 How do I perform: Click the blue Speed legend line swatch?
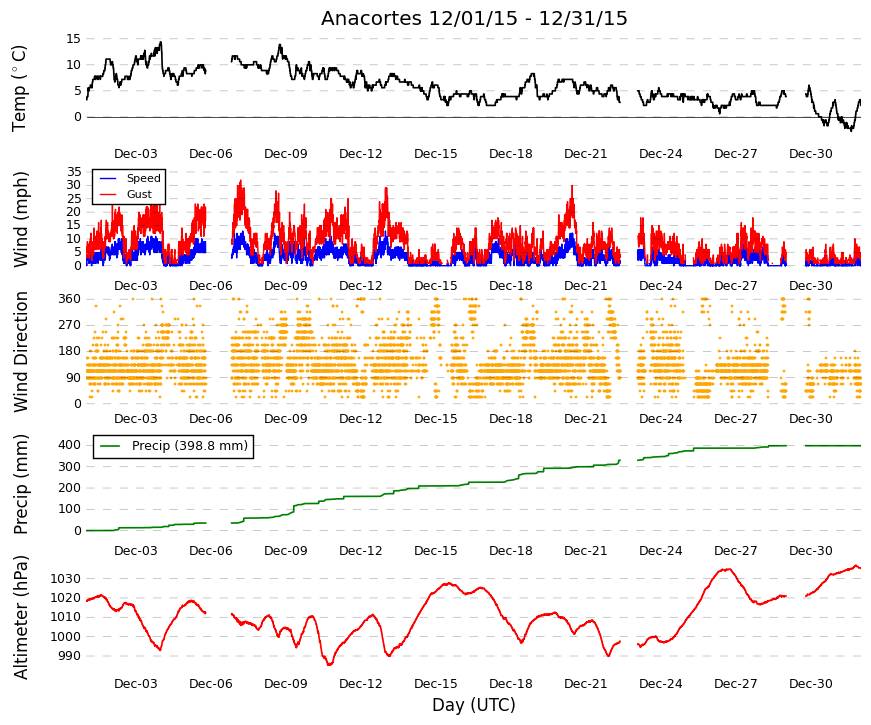pos(107,178)
